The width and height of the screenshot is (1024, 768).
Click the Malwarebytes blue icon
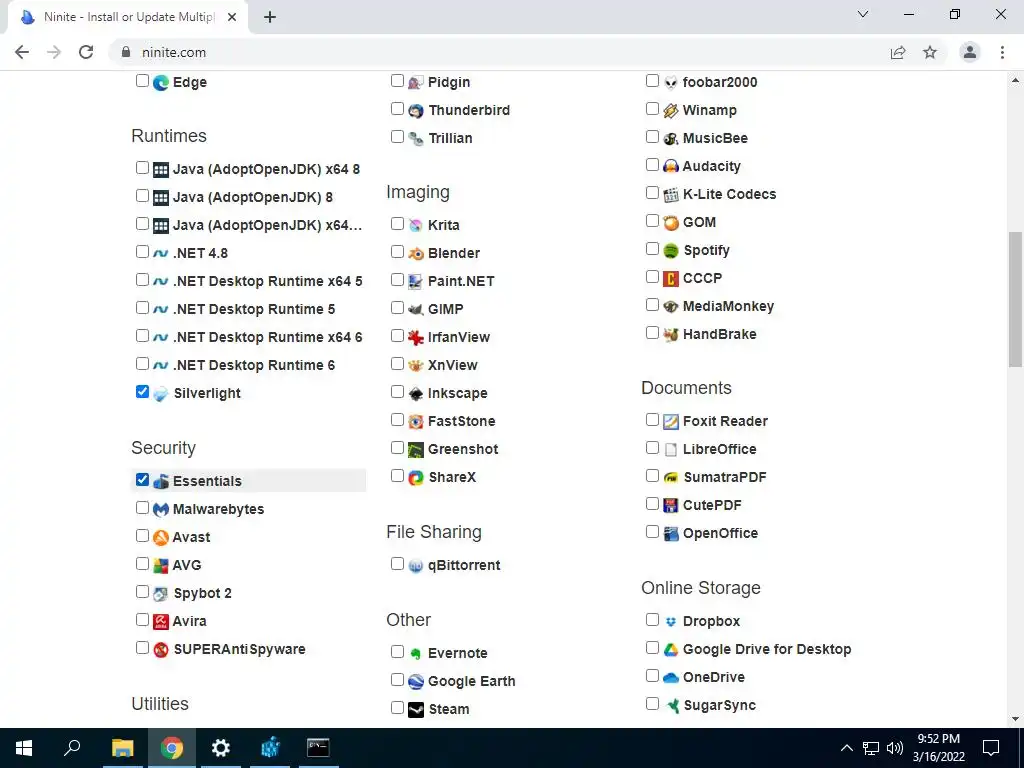(161, 510)
